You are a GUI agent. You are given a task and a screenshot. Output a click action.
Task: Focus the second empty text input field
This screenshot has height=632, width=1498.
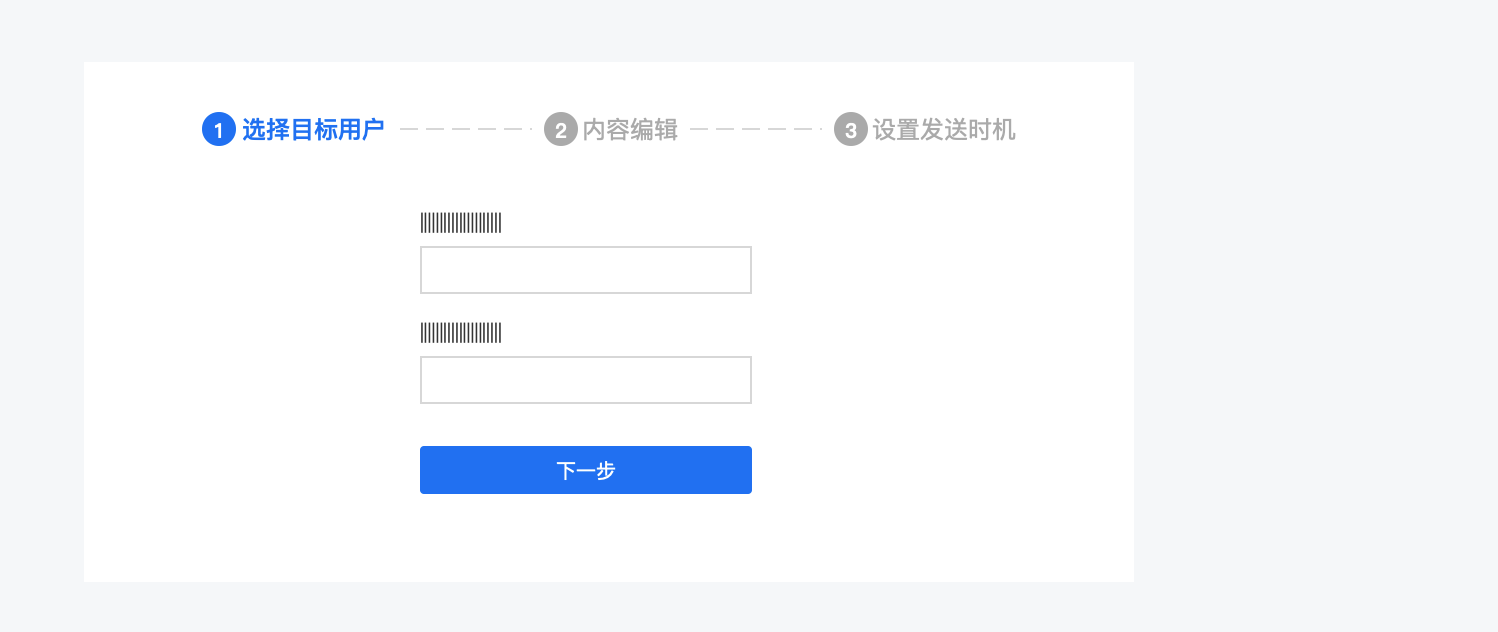point(585,380)
